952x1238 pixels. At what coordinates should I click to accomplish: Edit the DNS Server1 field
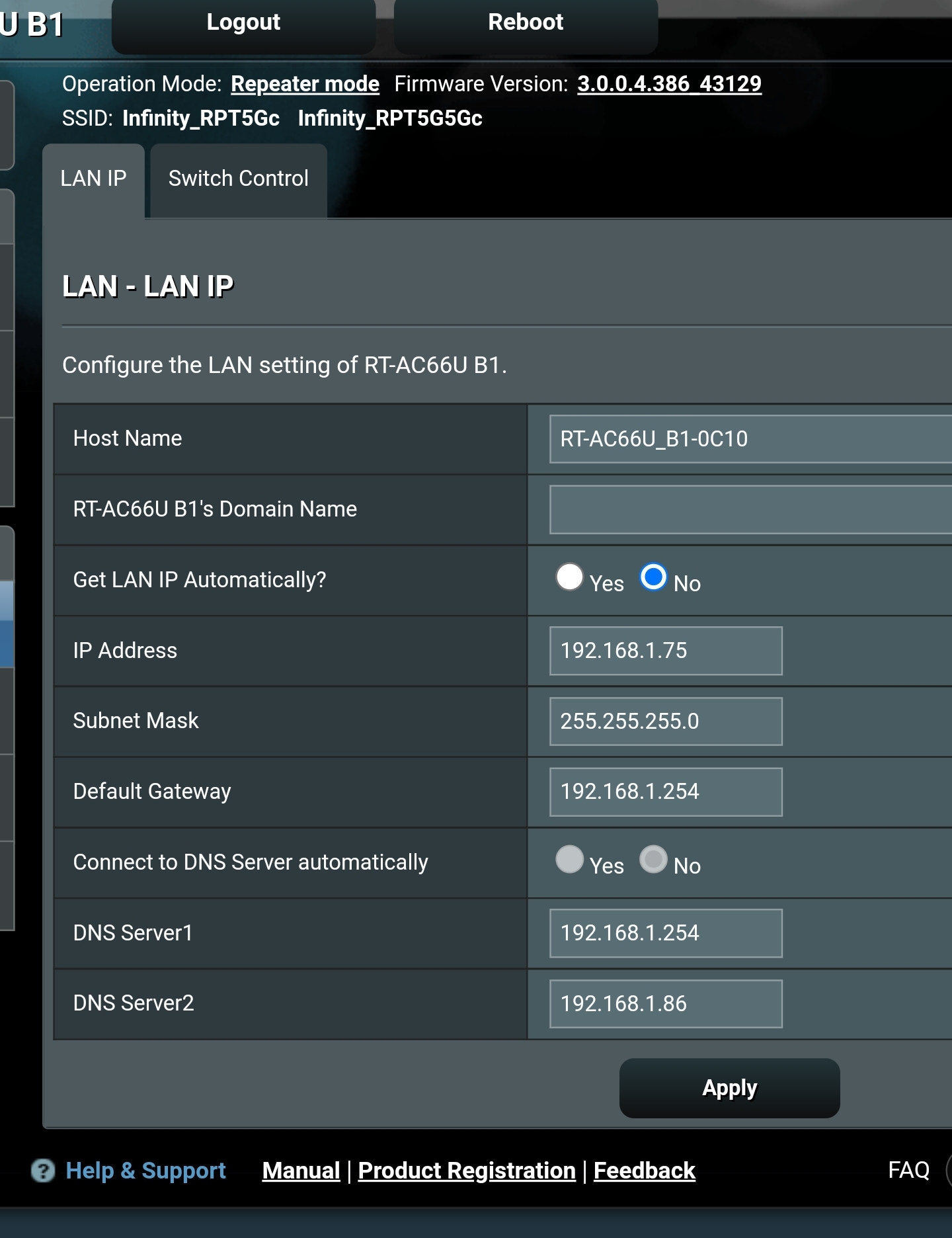(x=666, y=933)
